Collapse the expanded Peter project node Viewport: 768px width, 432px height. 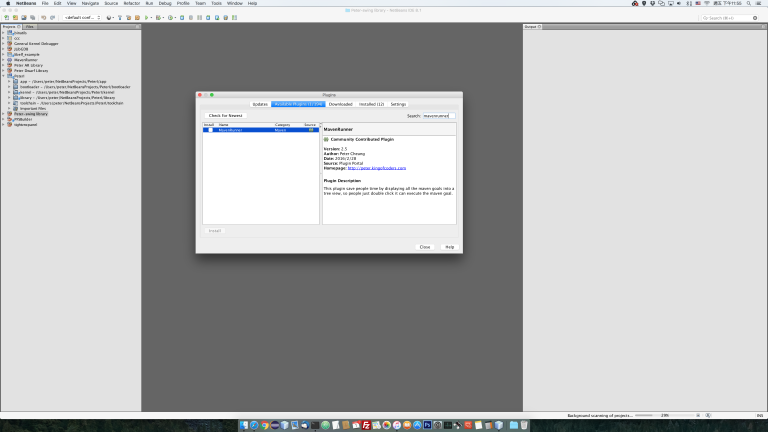tap(3, 76)
